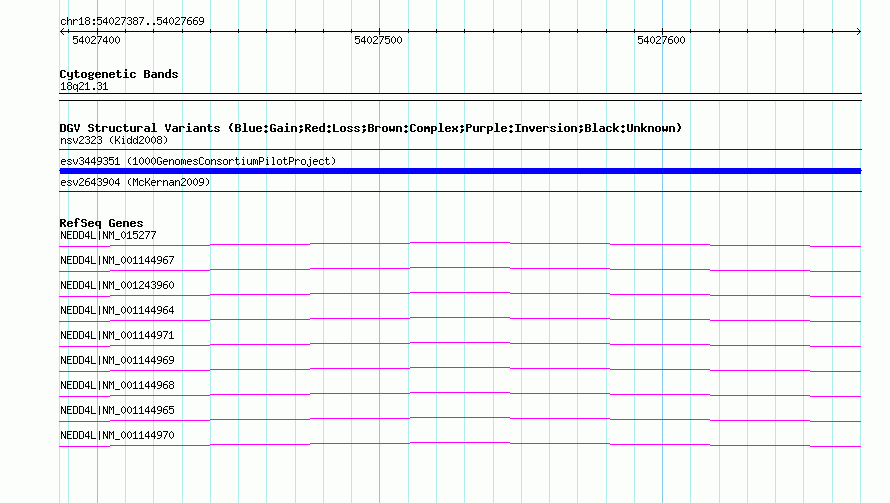Open the DGV Structural Variants track title

click(371, 128)
